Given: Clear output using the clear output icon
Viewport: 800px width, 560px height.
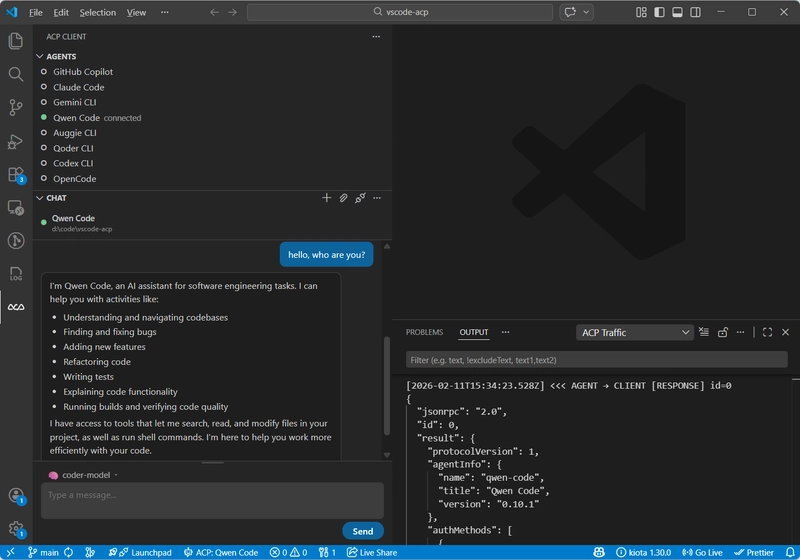Looking at the screenshot, I should pos(705,332).
